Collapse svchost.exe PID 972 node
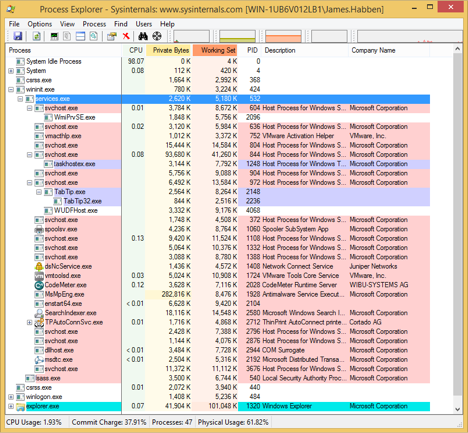Viewport: 468px width, 433px height. (x=30, y=183)
